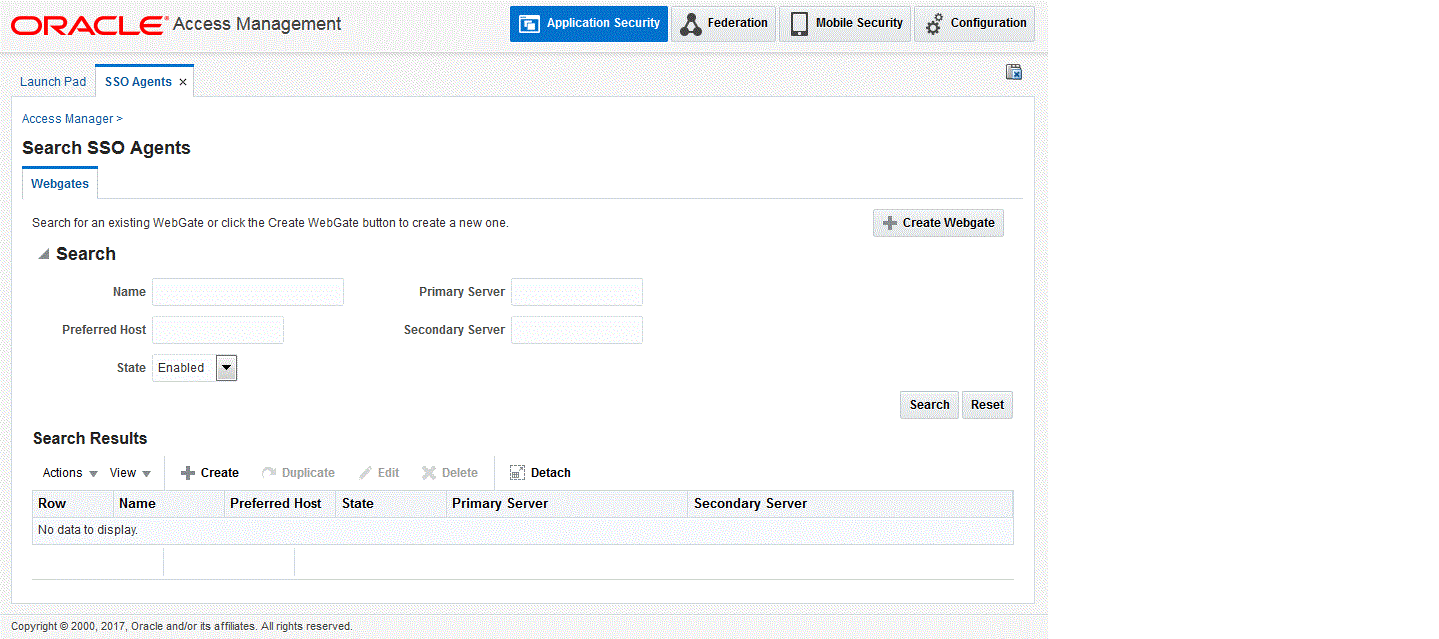Focus the Name search field
This screenshot has width=1439, height=639.
[x=248, y=292]
